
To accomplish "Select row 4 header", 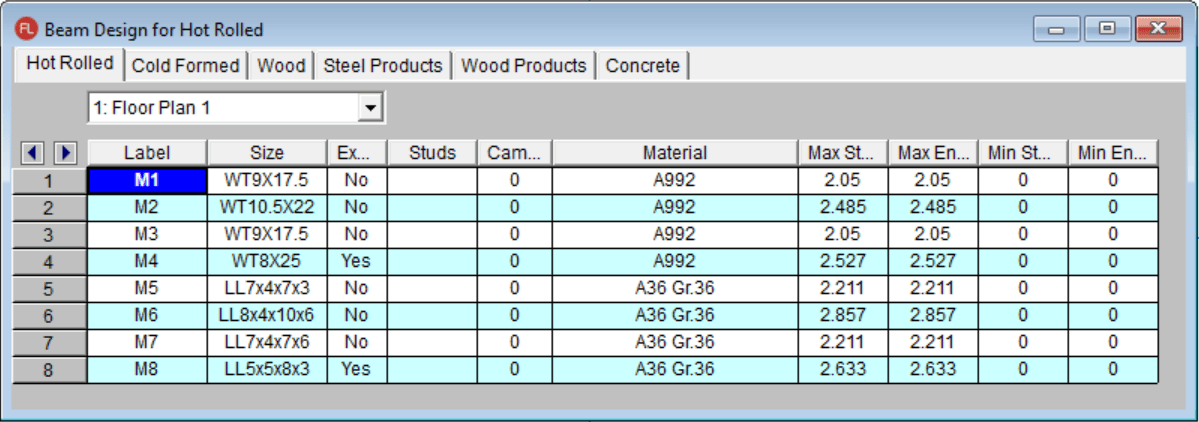I will click(49, 262).
